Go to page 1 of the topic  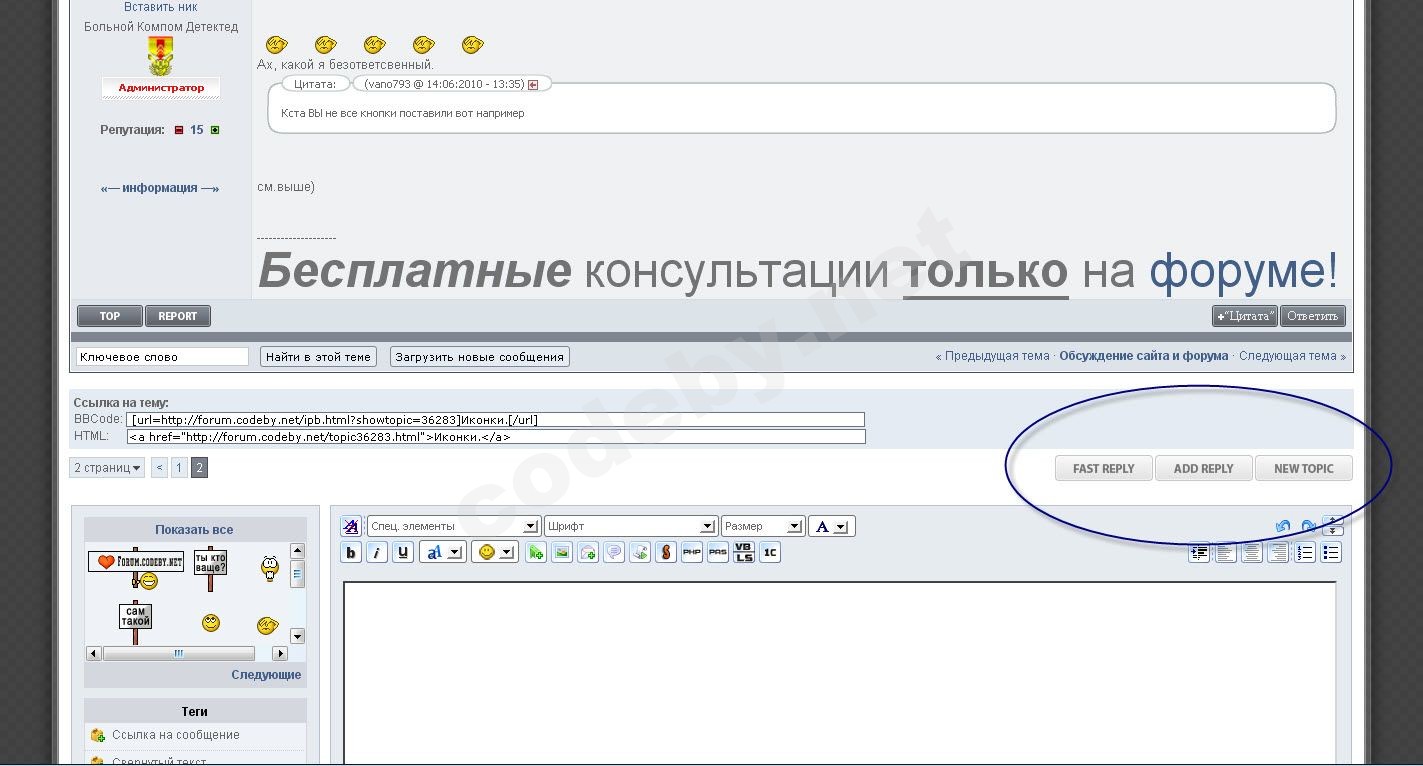179,468
